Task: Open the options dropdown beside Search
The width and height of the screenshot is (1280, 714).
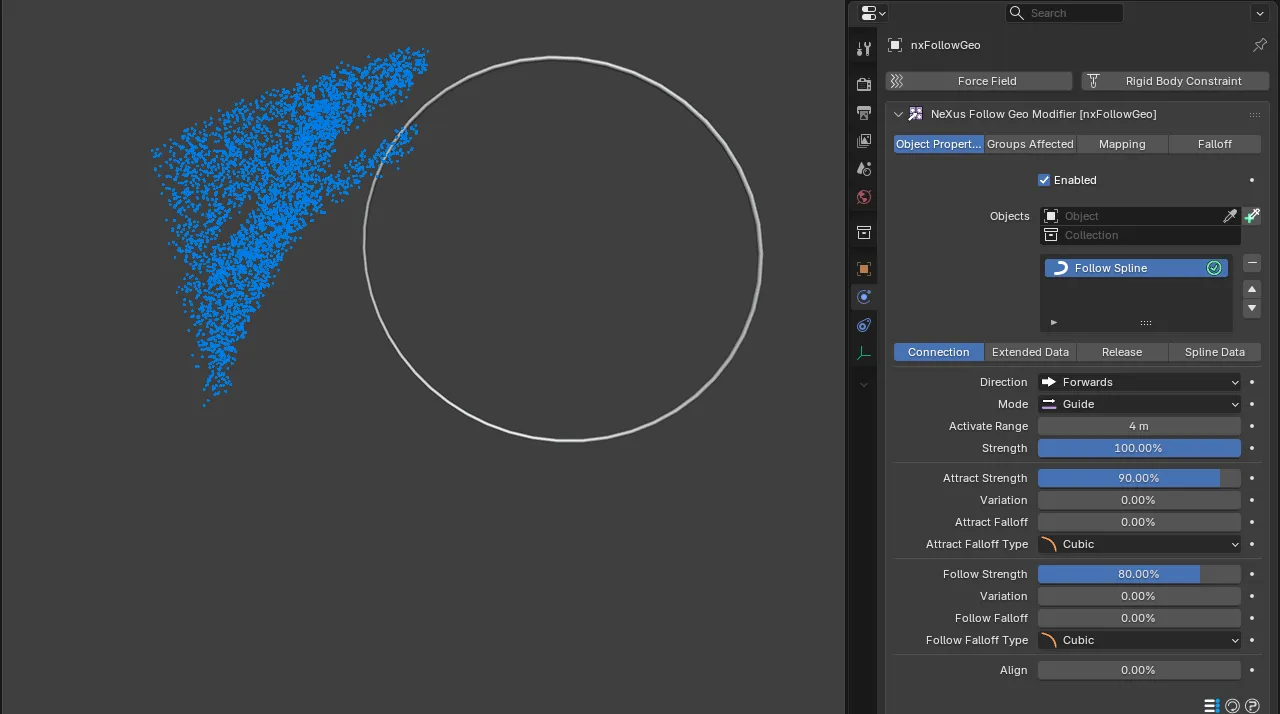Action: [1259, 13]
